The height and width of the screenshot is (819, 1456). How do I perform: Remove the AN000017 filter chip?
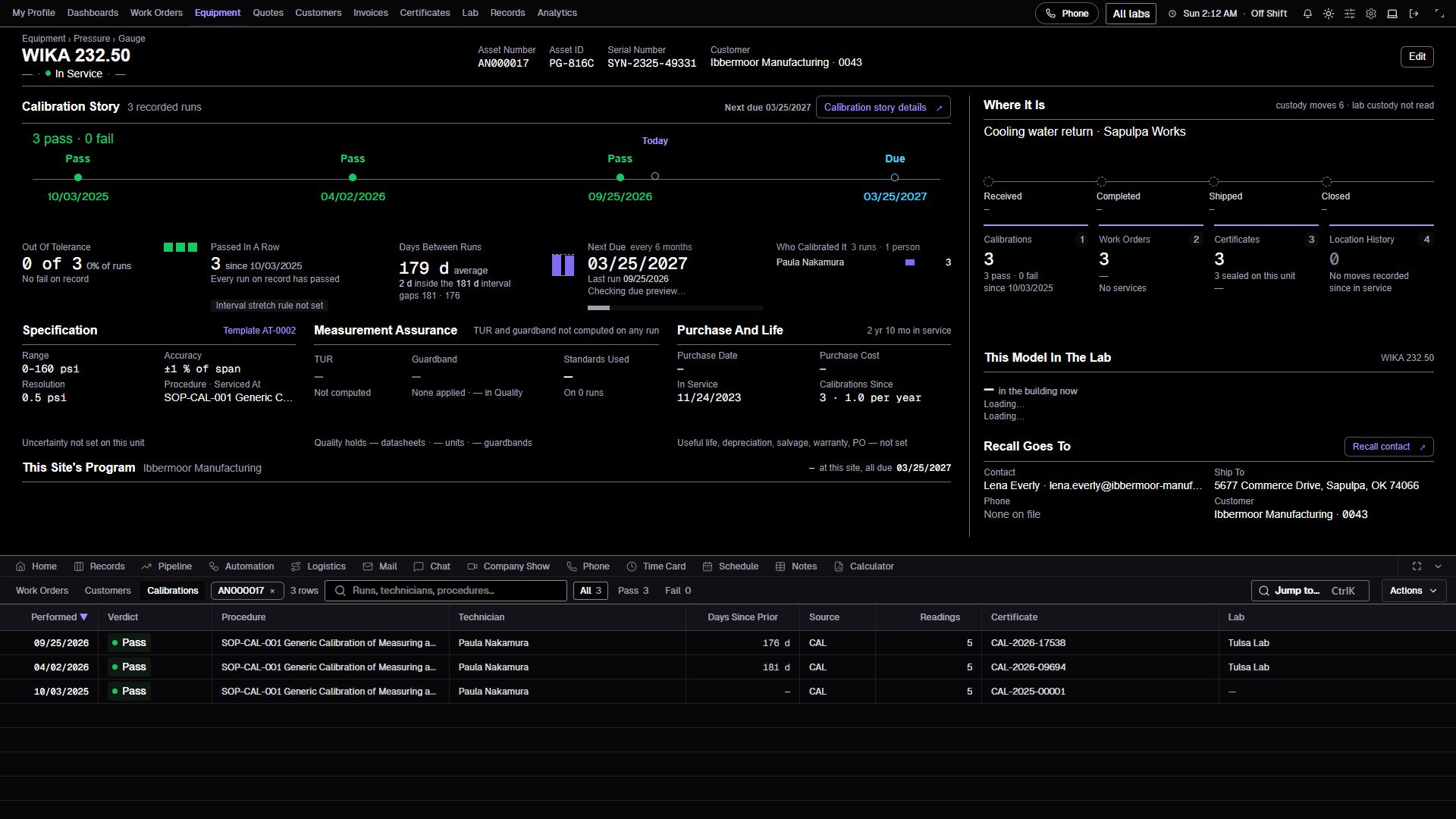click(x=272, y=591)
